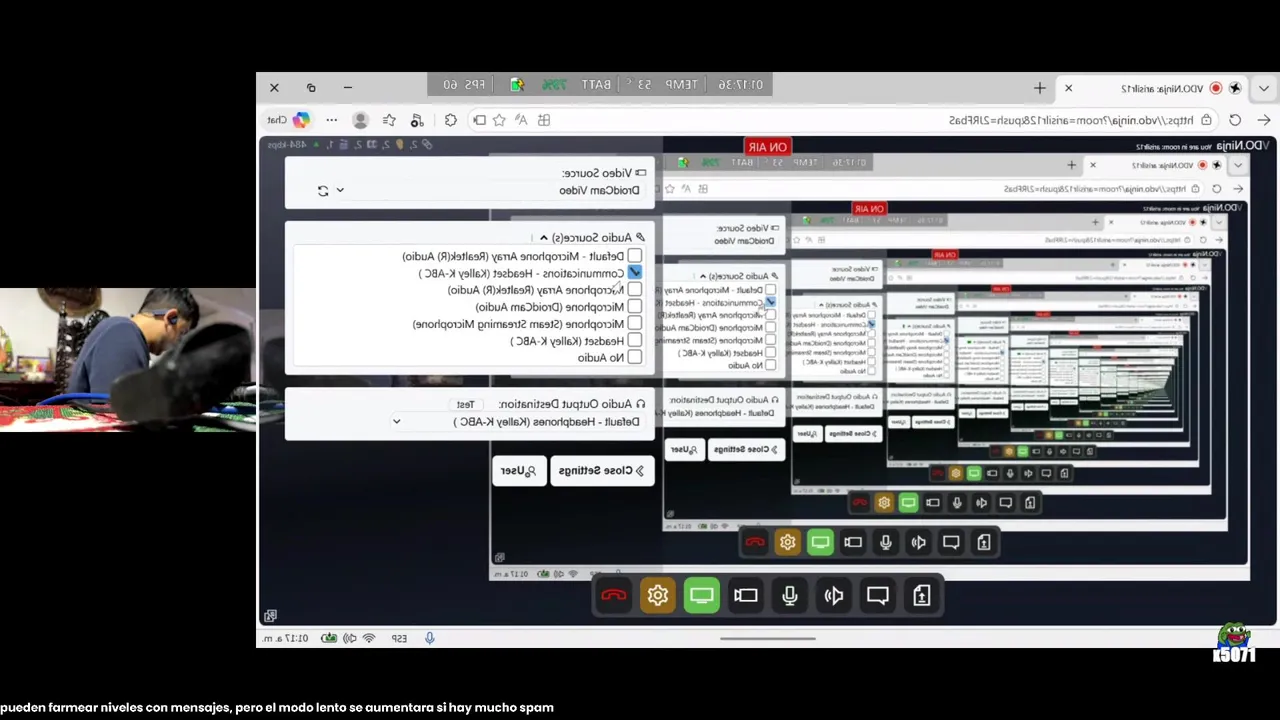Screen dimensions: 1280x720
Task: Refresh the video source with the circular arrows icon
Action: pyautogui.click(x=323, y=190)
